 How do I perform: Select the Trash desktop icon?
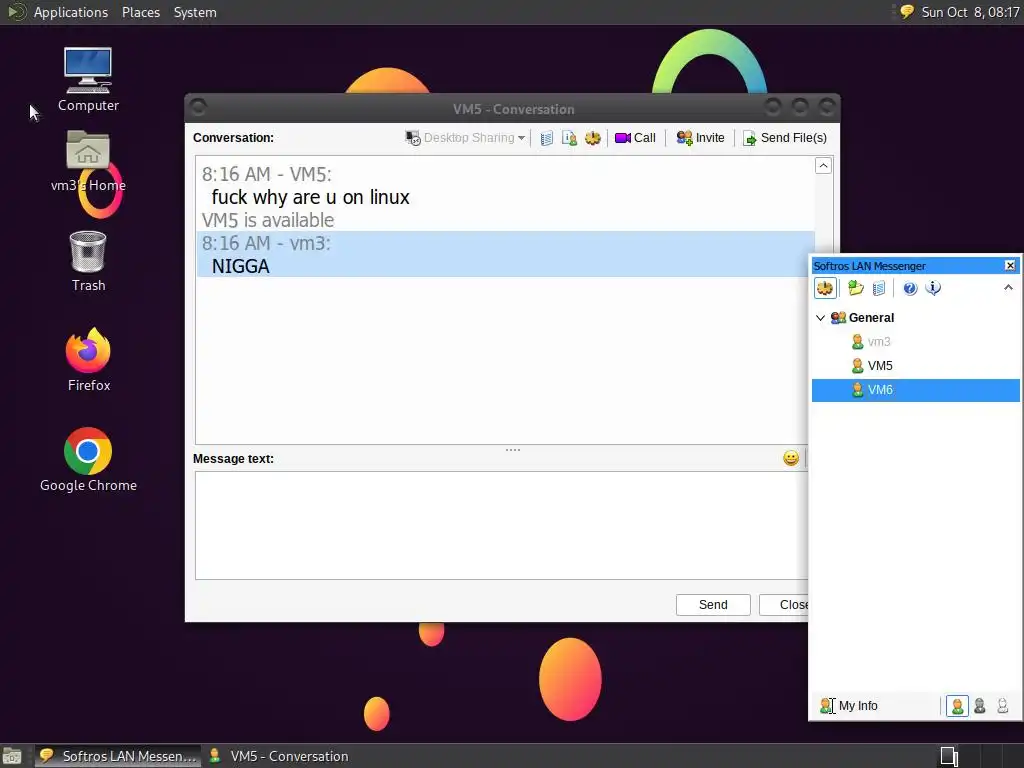coord(88,261)
